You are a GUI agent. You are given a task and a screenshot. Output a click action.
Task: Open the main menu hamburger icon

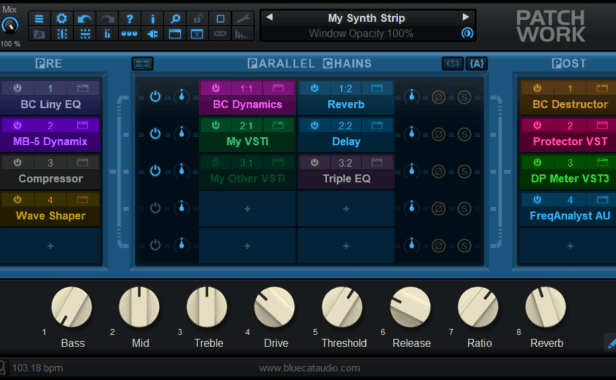click(x=39, y=18)
